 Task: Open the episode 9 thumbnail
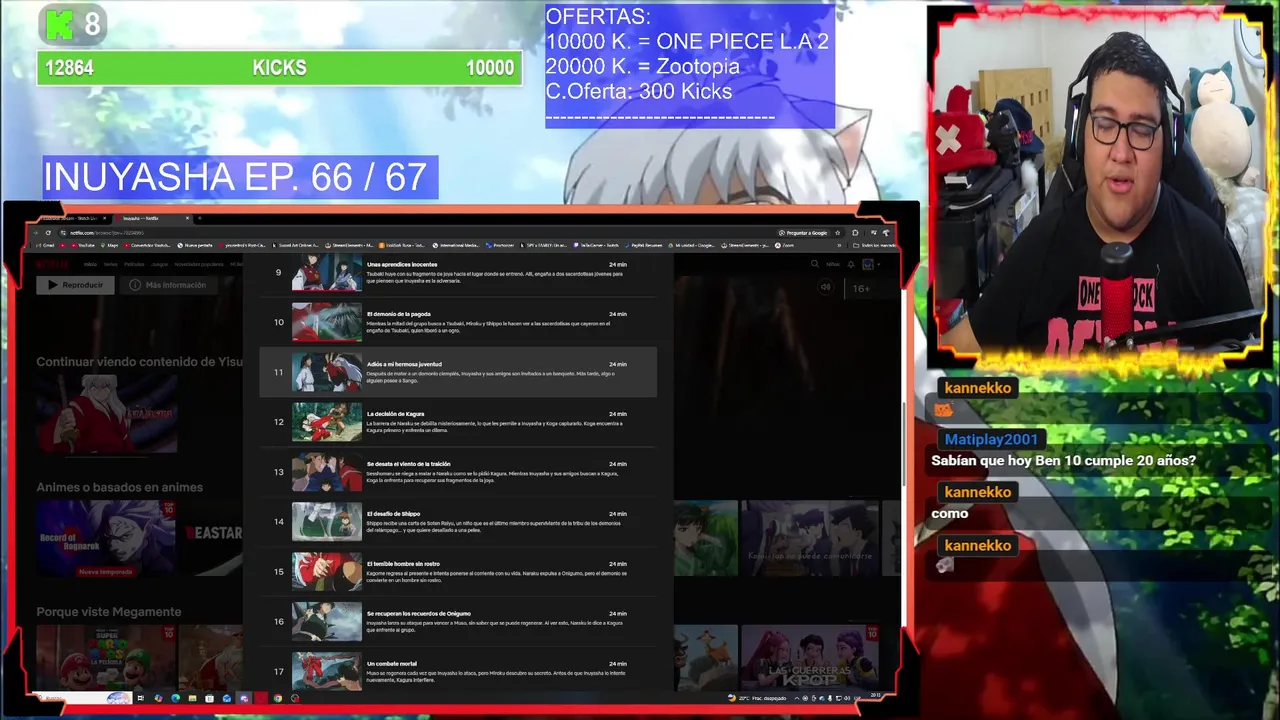coord(327,272)
